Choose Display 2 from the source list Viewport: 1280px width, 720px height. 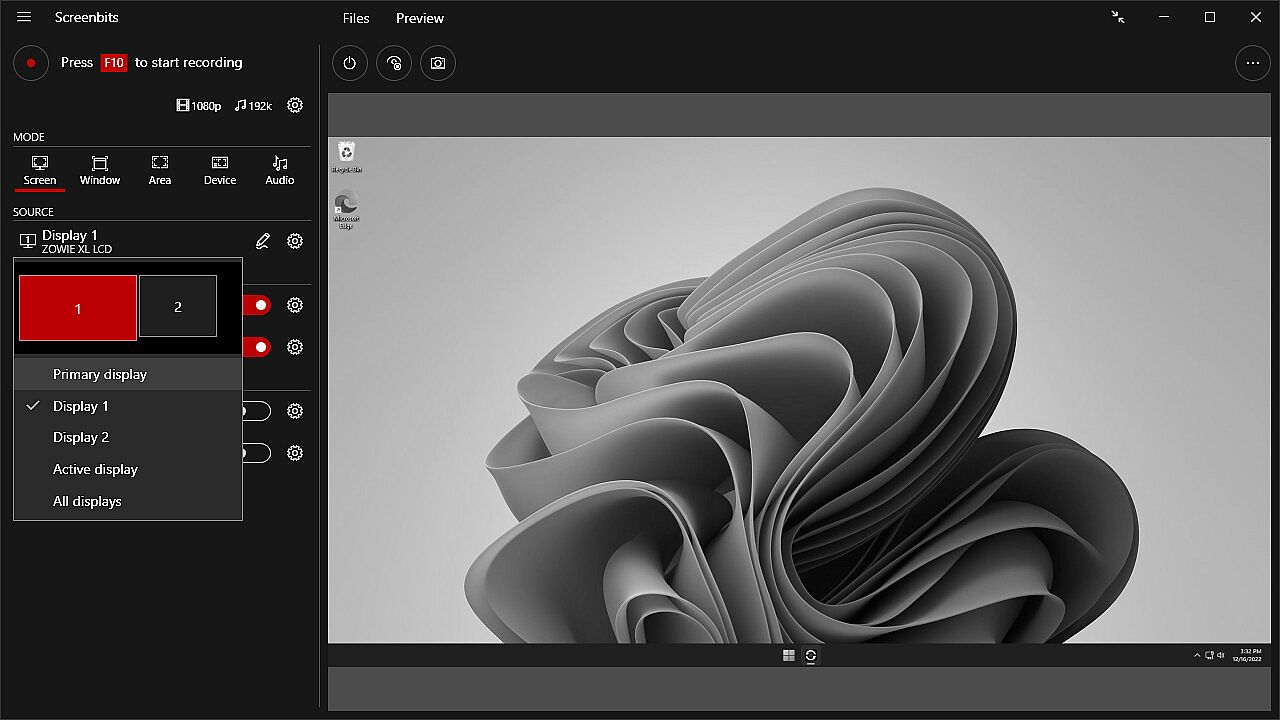point(81,437)
